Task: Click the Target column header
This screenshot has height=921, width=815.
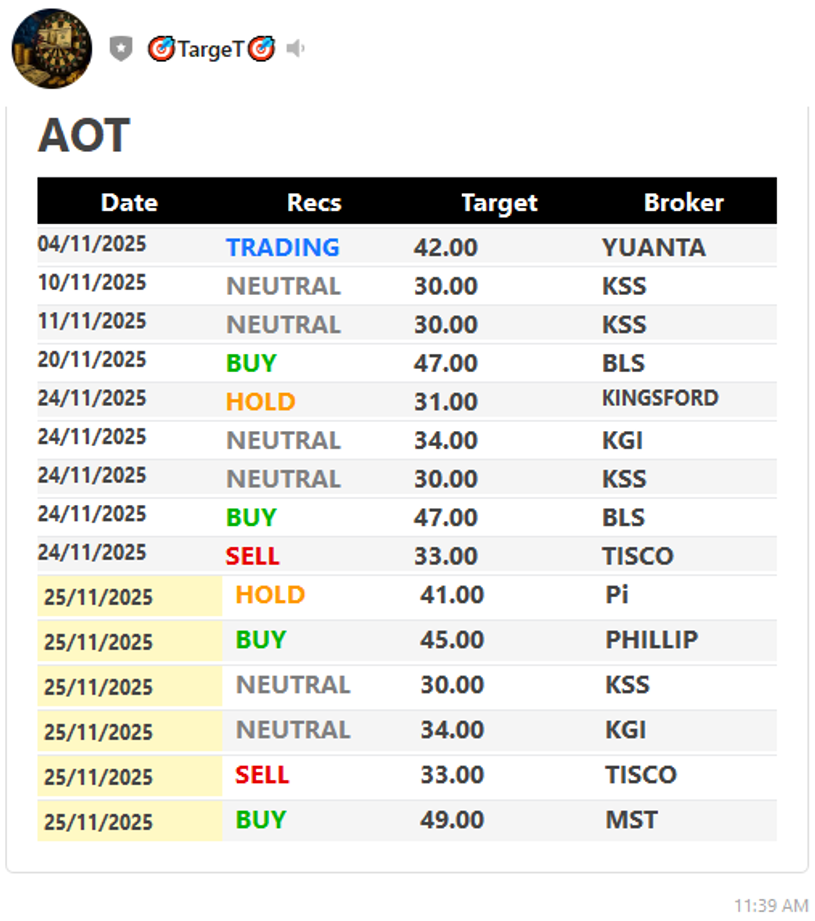Action: (x=499, y=203)
